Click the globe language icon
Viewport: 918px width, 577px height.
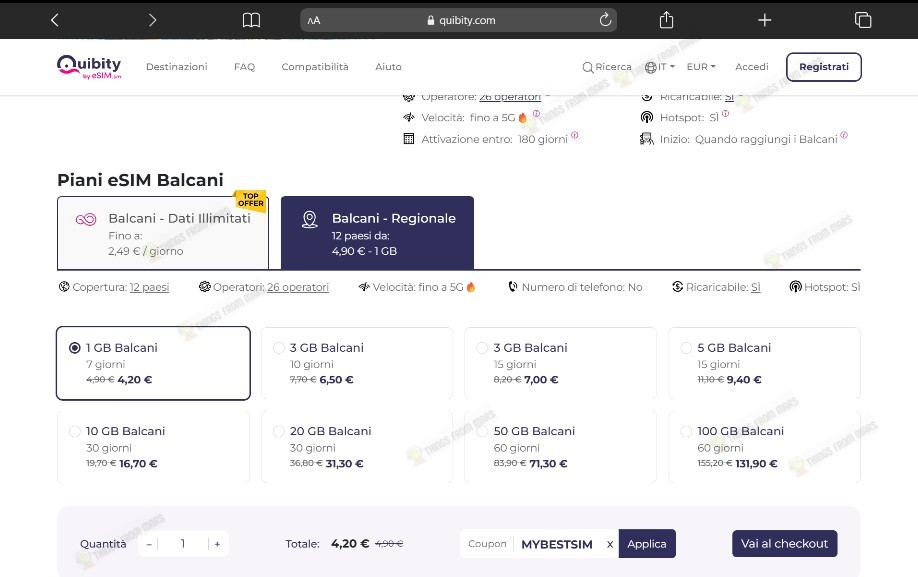[x=650, y=67]
